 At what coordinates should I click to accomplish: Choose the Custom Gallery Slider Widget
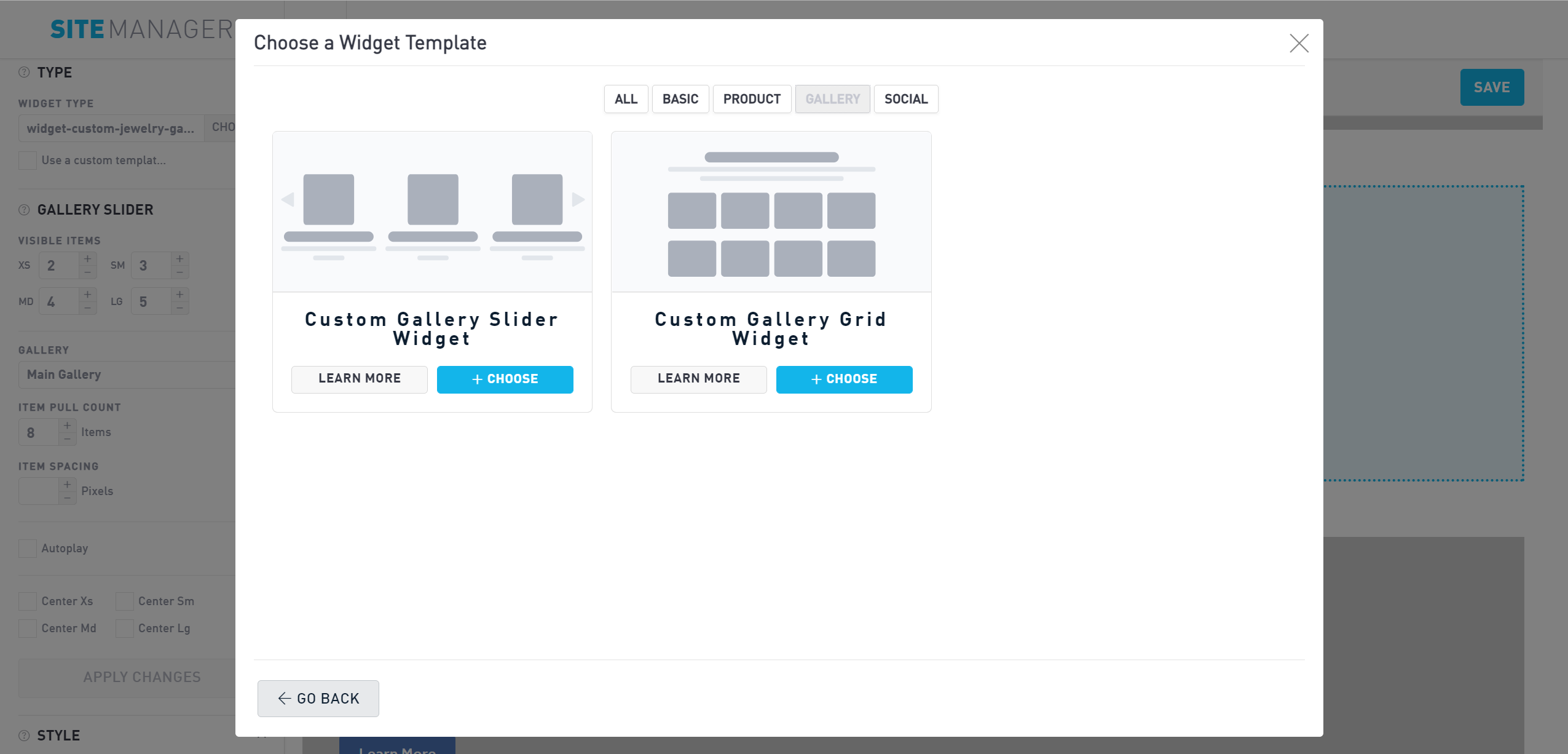(x=505, y=379)
